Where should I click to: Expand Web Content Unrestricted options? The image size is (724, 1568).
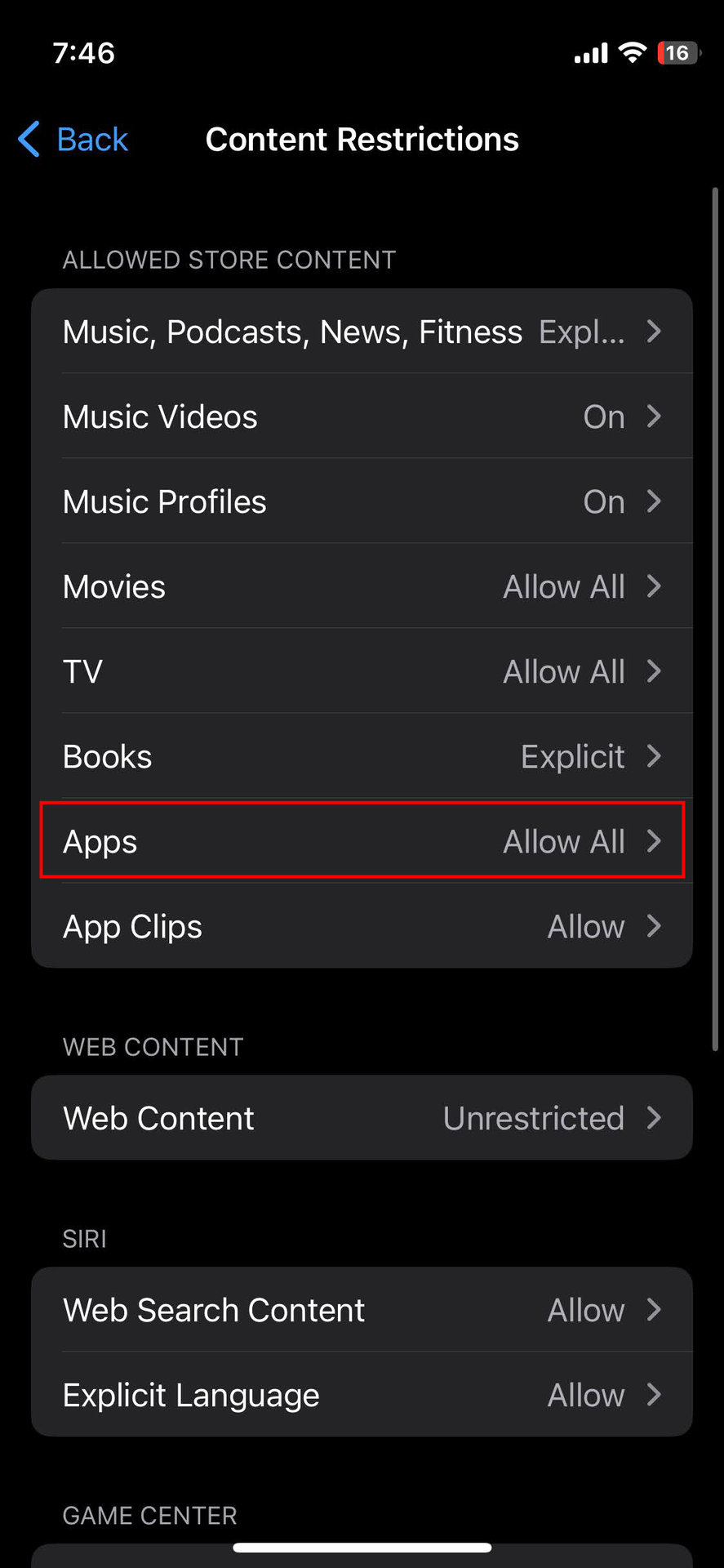[533, 1118]
